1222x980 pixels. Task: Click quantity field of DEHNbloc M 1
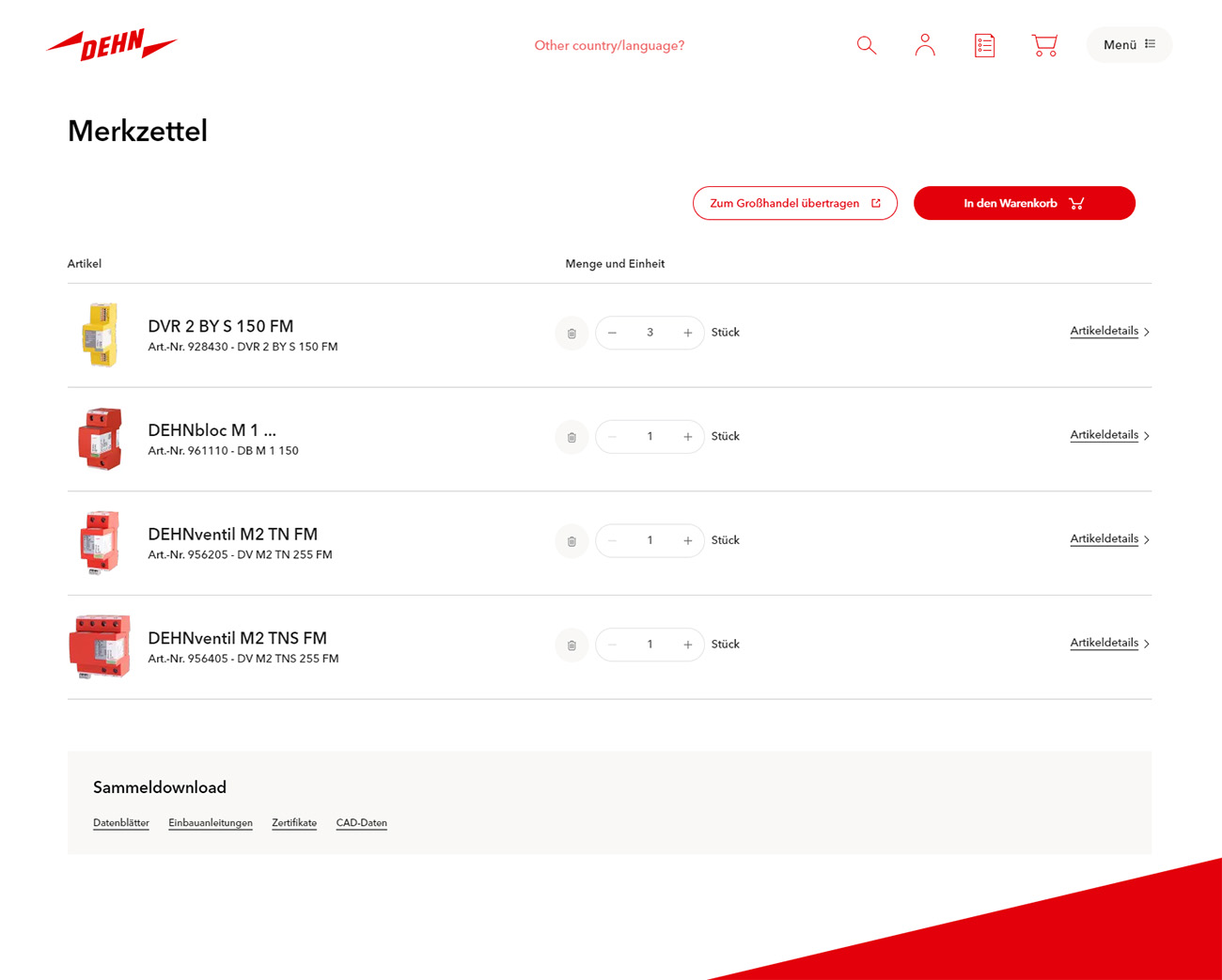click(650, 437)
